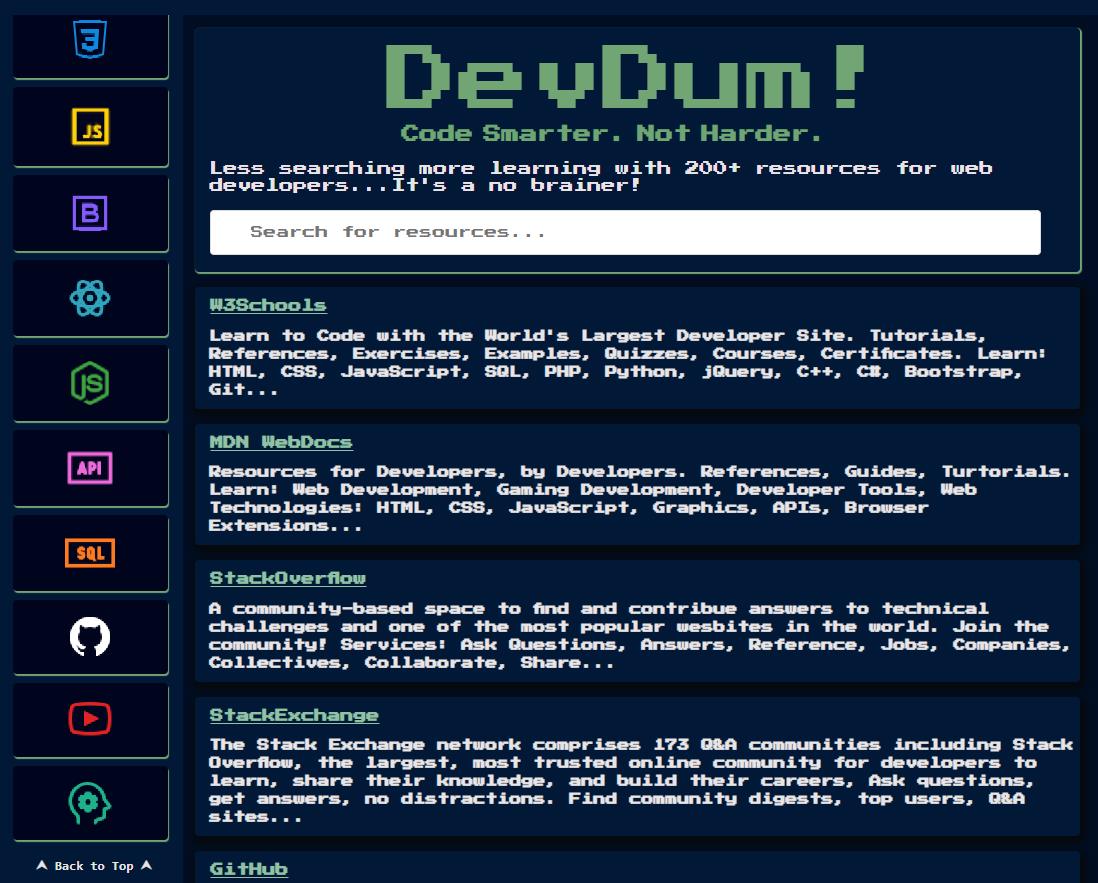
Task: Visit the StackOverflow resource link
Action: tap(287, 578)
